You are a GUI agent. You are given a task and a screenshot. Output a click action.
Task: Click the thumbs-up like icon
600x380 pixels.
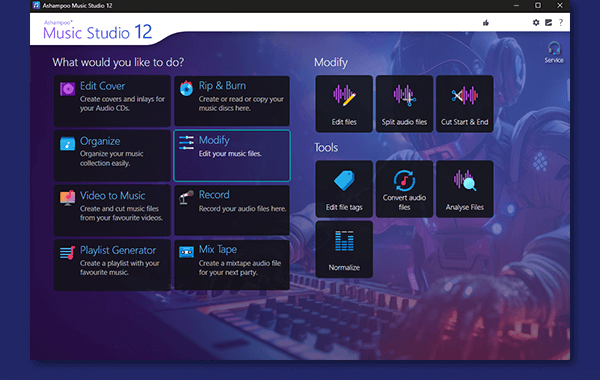486,23
